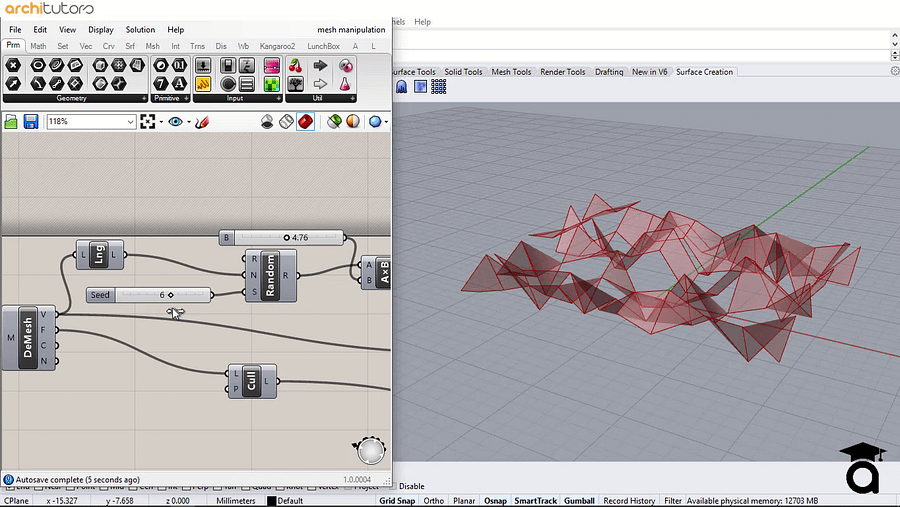Select the pink Gradient input icon

coord(271,65)
